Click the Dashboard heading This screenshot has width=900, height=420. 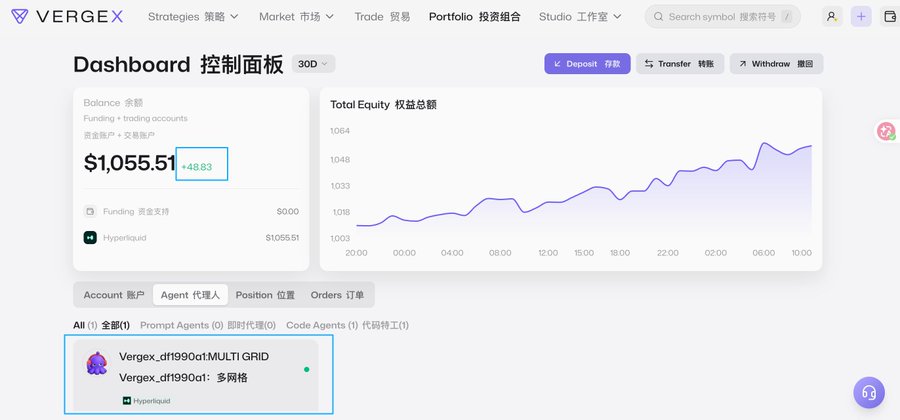coord(179,64)
